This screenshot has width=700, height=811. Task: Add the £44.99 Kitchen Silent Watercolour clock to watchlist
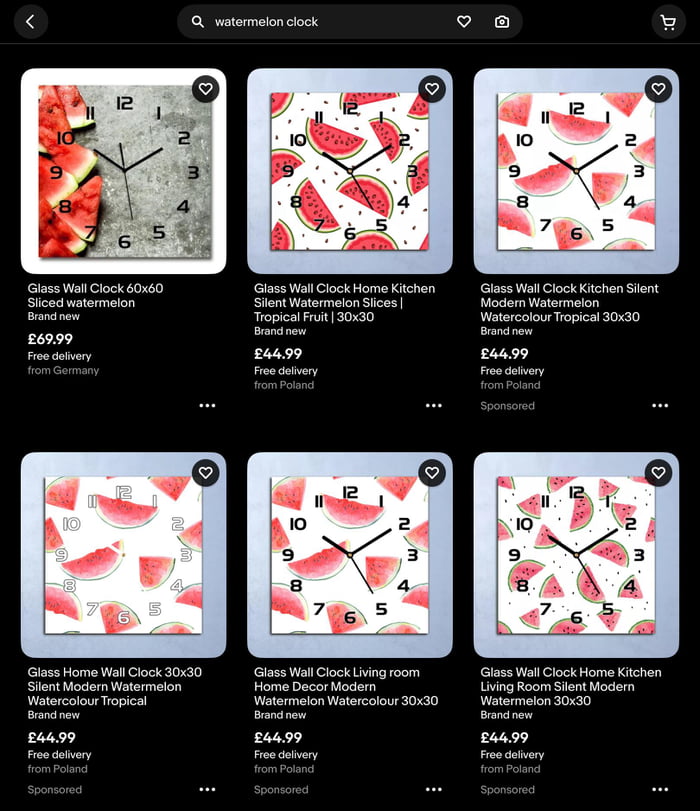point(658,89)
